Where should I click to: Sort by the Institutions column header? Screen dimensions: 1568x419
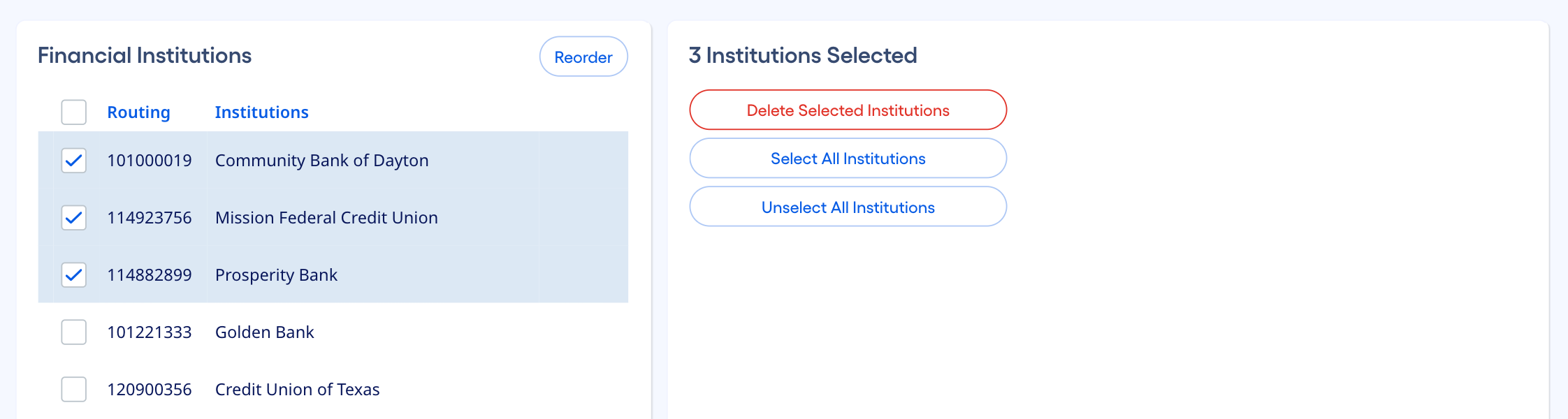click(x=261, y=112)
